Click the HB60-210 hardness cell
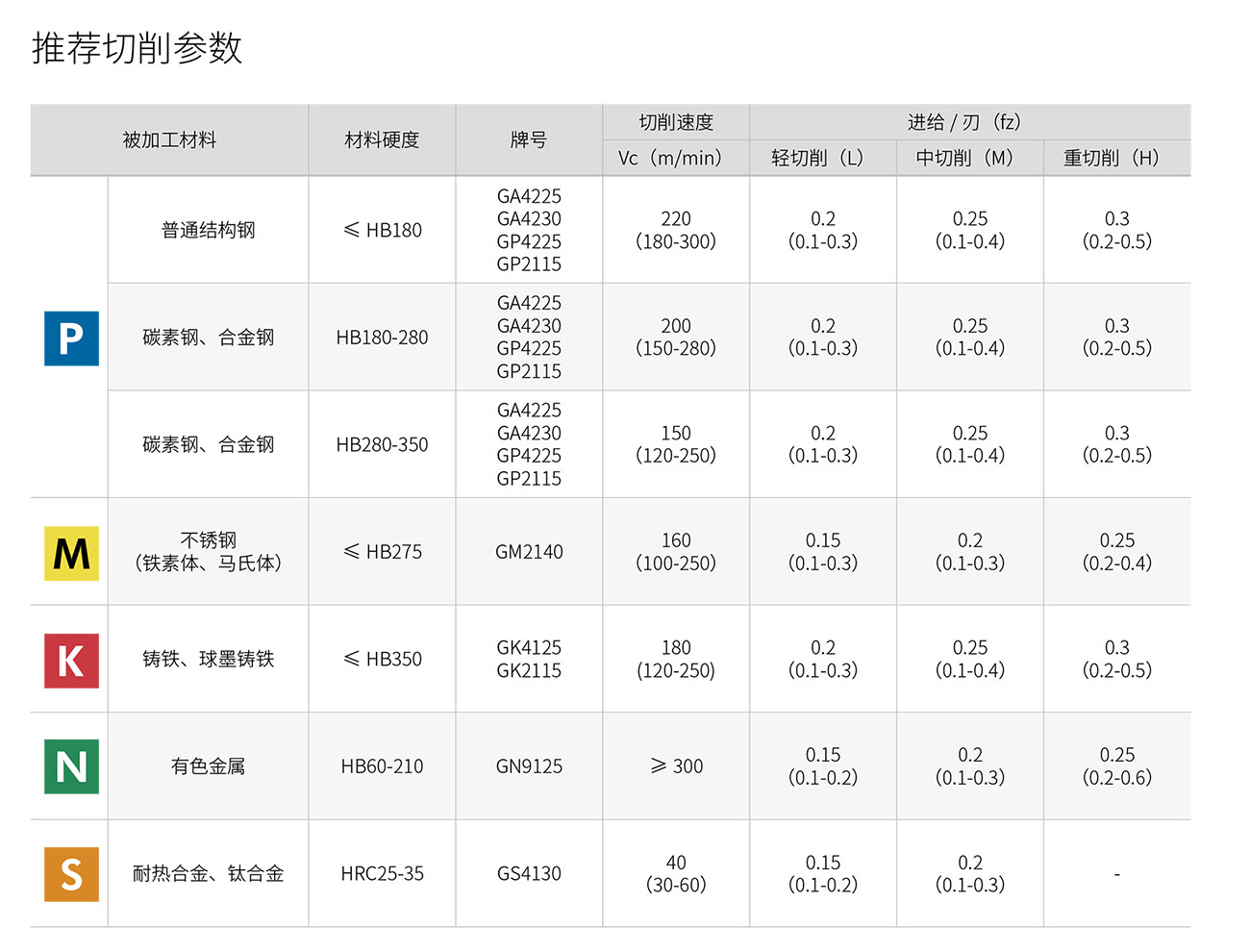This screenshot has width=1250, height=952. [382, 766]
